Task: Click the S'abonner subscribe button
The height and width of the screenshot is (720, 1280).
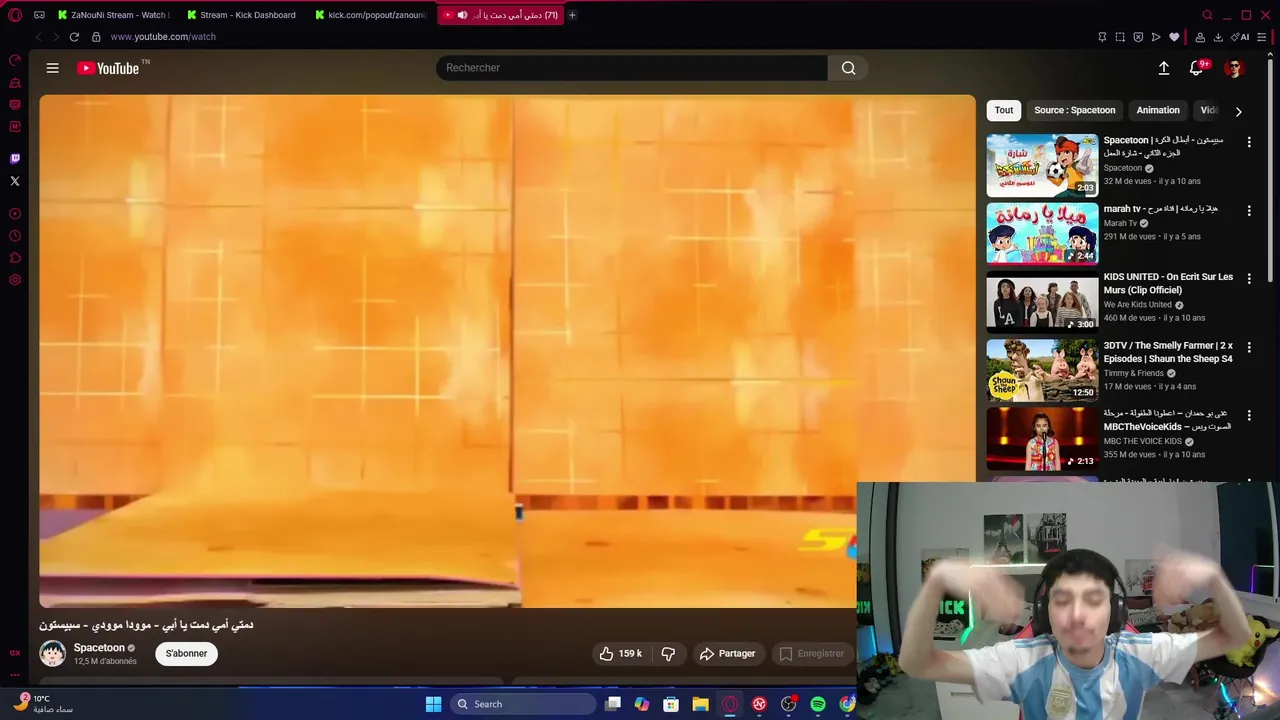Action: tap(186, 653)
